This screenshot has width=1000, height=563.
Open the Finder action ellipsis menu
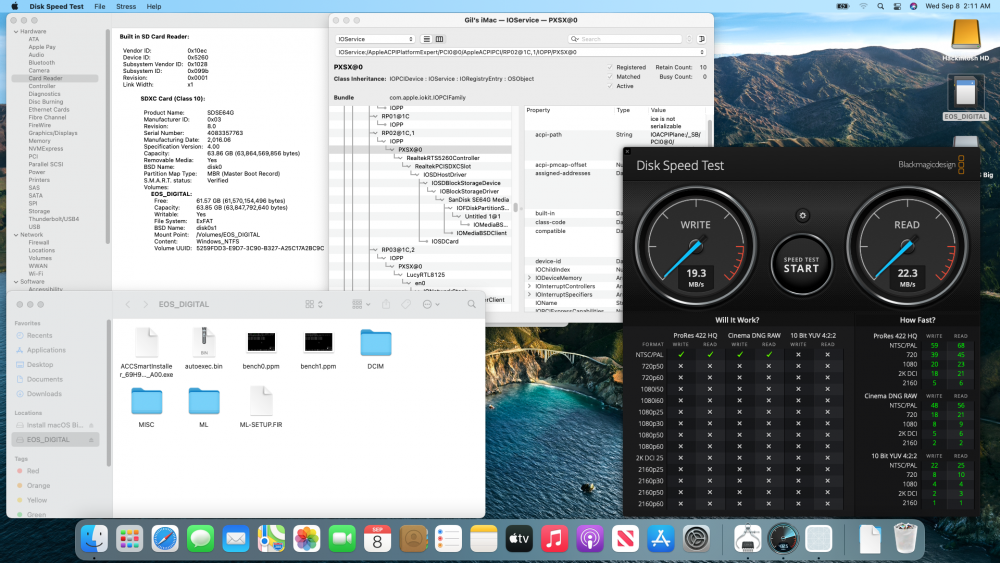[431, 305]
